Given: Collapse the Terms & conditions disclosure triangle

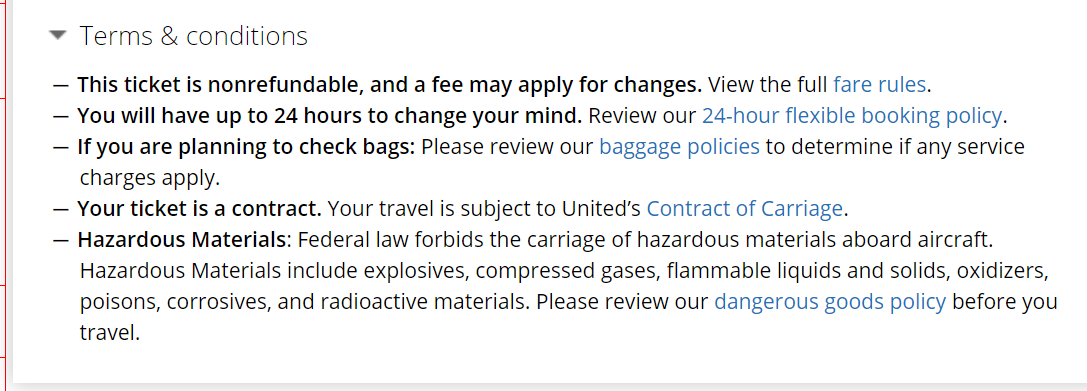Looking at the screenshot, I should pyautogui.click(x=58, y=34).
